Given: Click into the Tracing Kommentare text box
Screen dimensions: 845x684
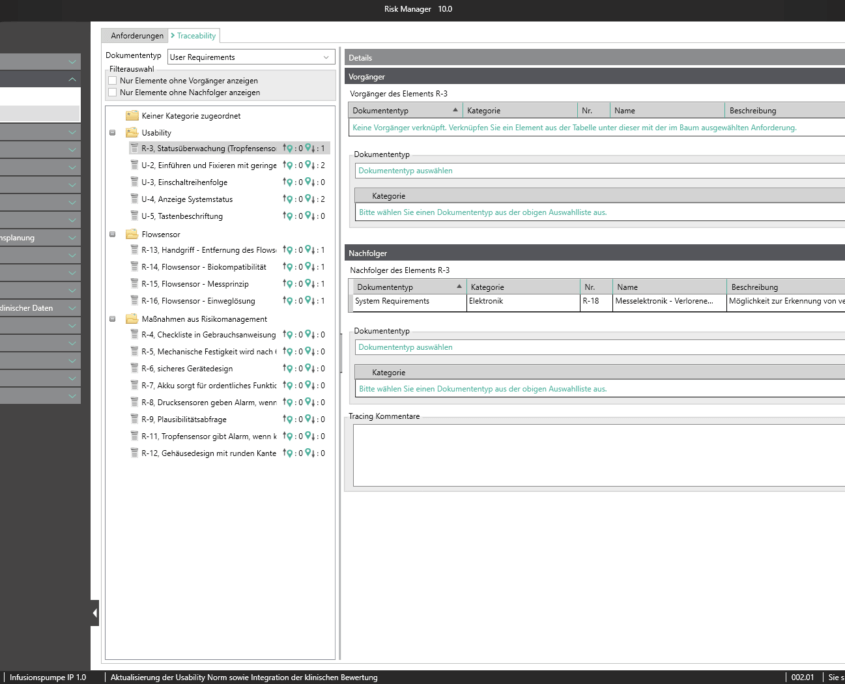Looking at the screenshot, I should coord(595,454).
